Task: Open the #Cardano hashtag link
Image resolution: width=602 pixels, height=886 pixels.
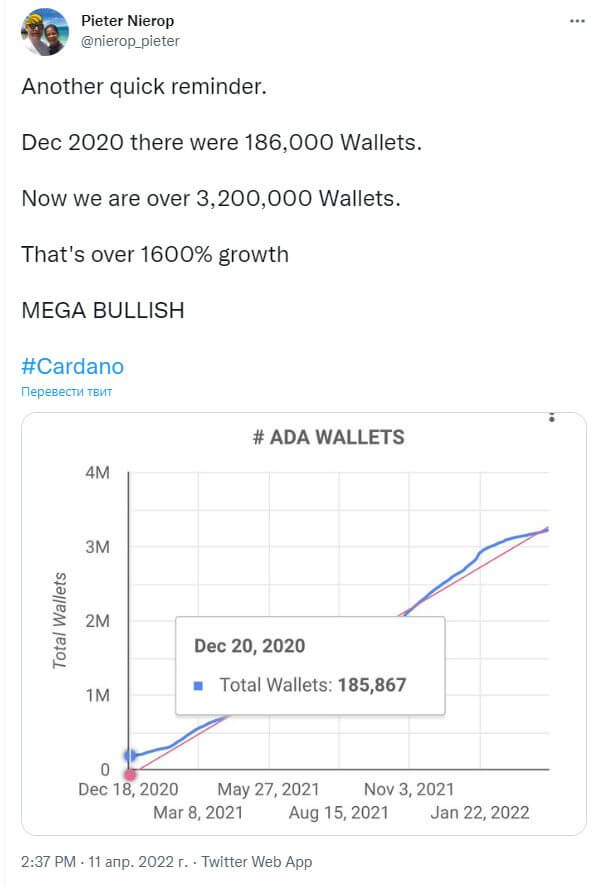Action: pyautogui.click(x=72, y=366)
